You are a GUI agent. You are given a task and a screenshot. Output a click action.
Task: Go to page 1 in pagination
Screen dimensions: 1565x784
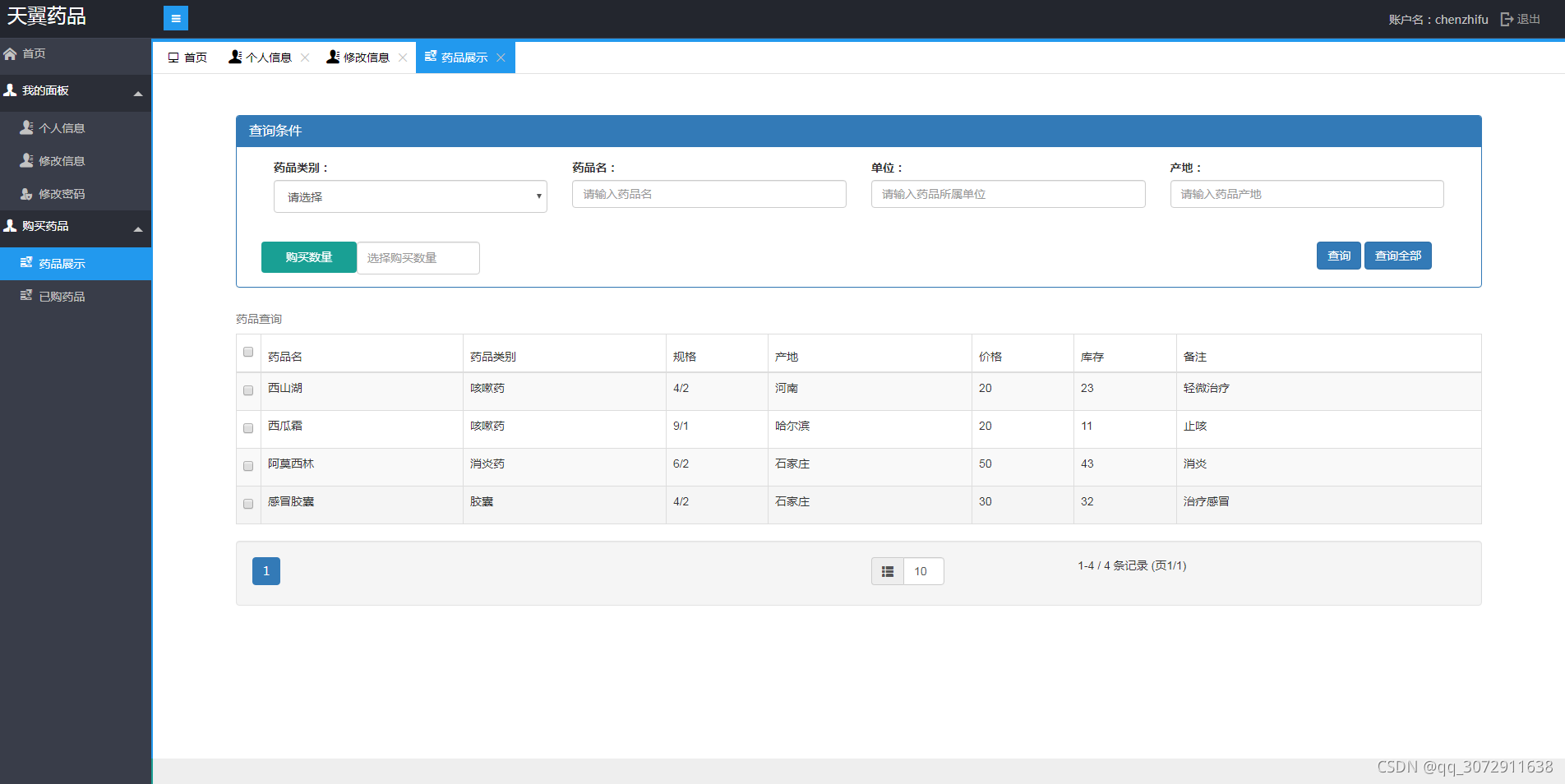266,571
